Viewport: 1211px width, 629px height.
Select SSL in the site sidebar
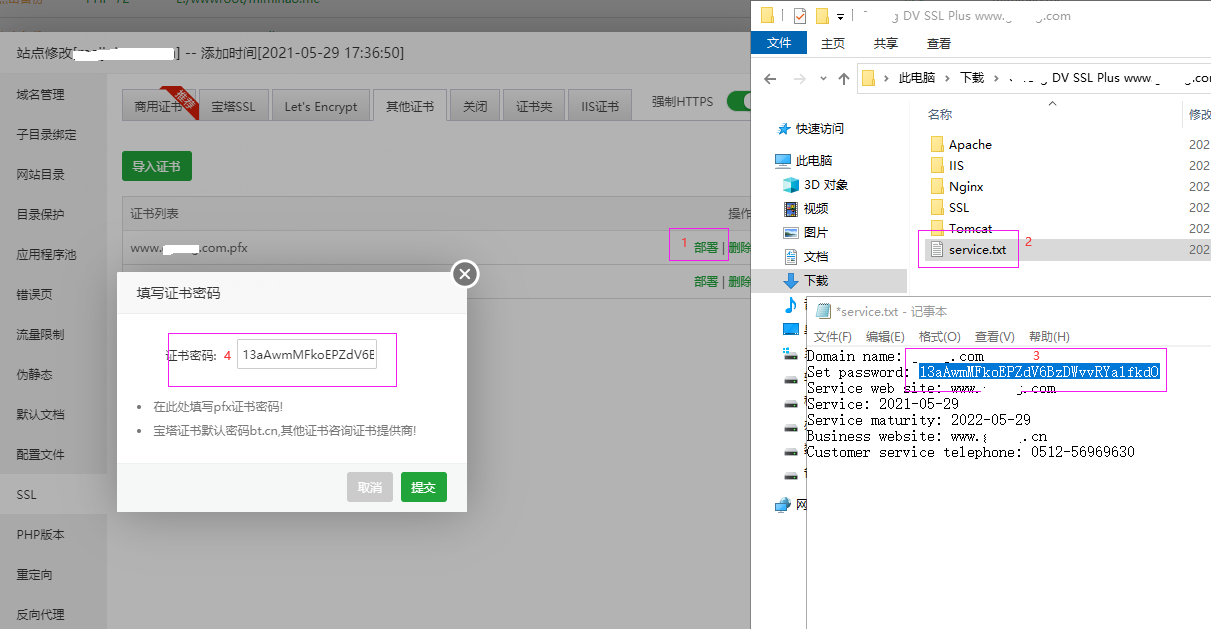pyautogui.click(x=26, y=494)
